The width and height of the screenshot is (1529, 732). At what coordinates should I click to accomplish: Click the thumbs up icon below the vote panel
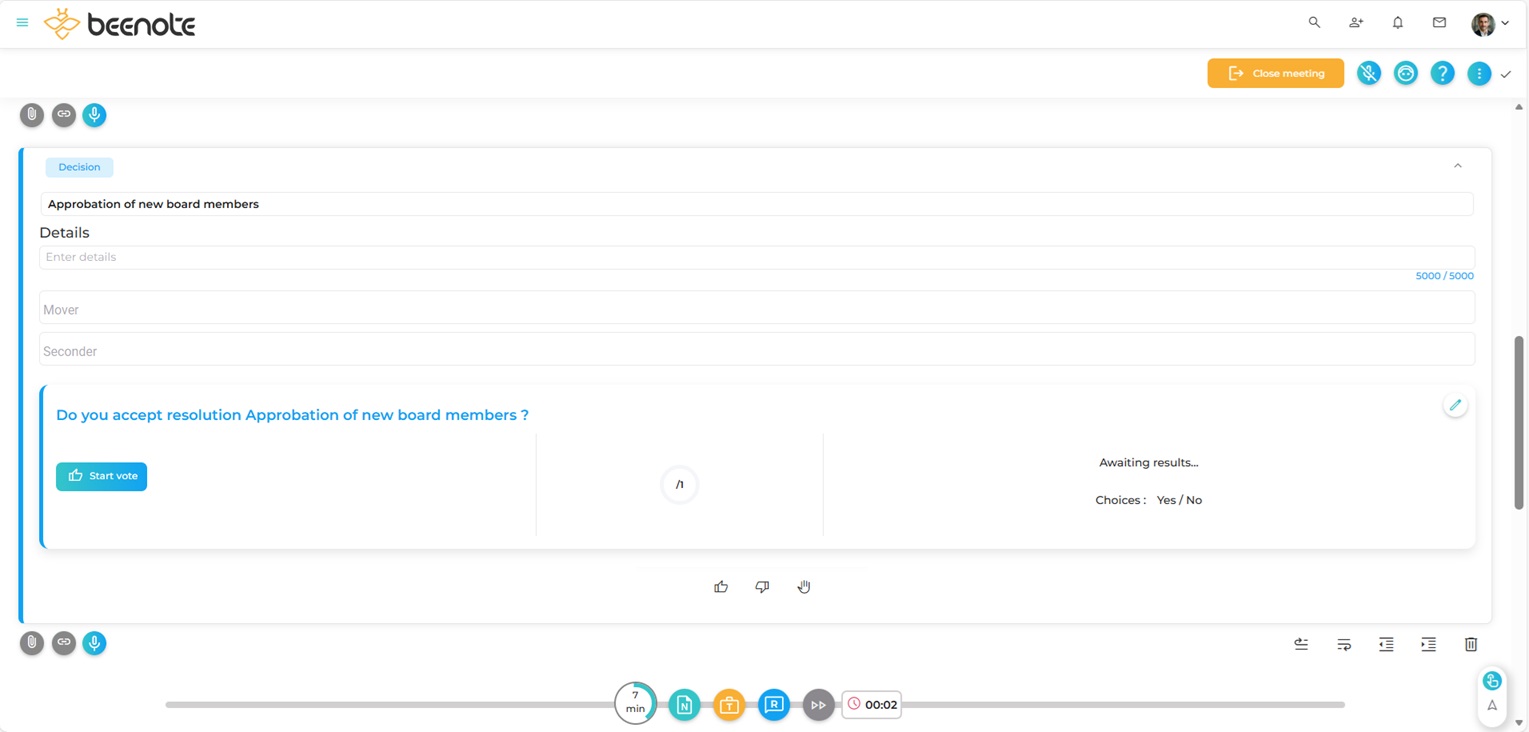pos(721,587)
